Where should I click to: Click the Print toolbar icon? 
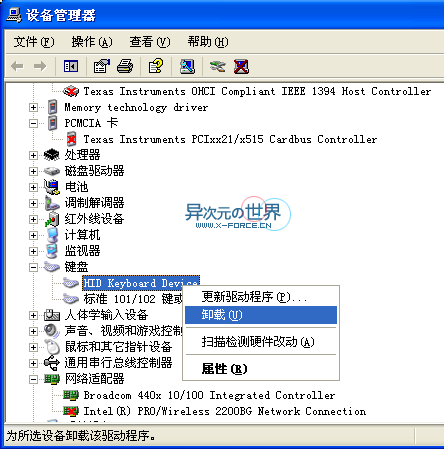[125, 66]
